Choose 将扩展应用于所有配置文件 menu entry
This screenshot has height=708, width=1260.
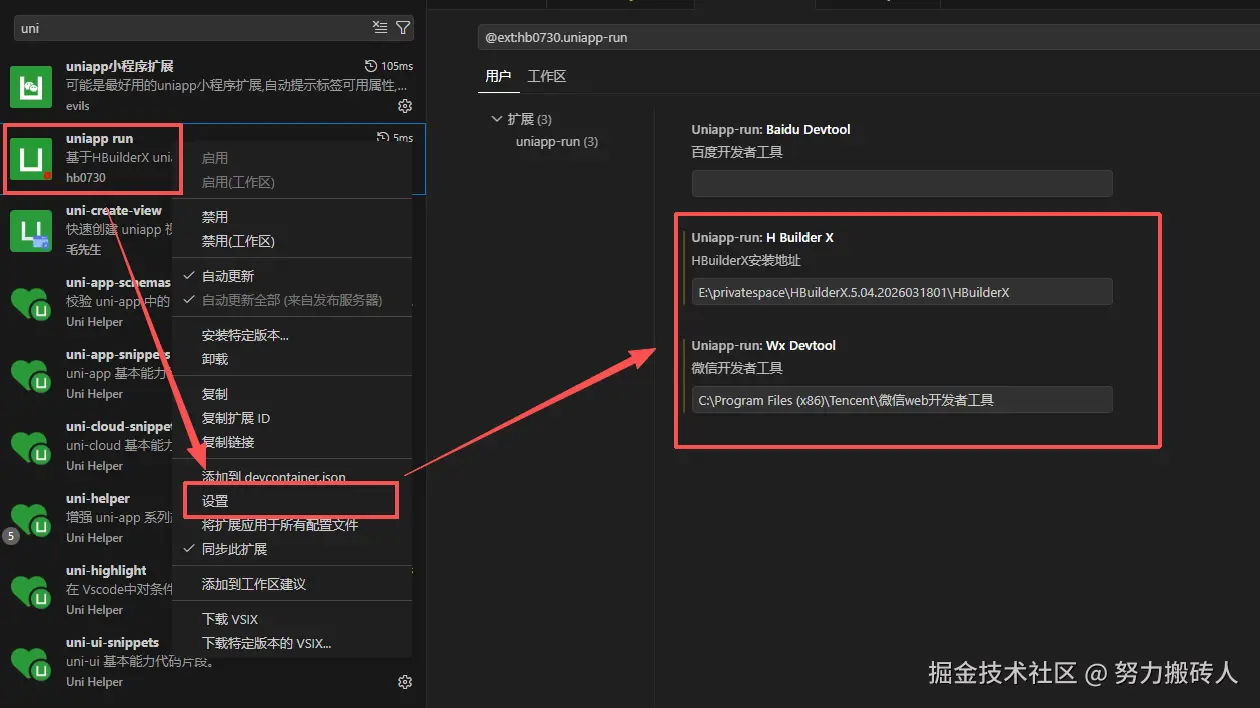click(292, 525)
